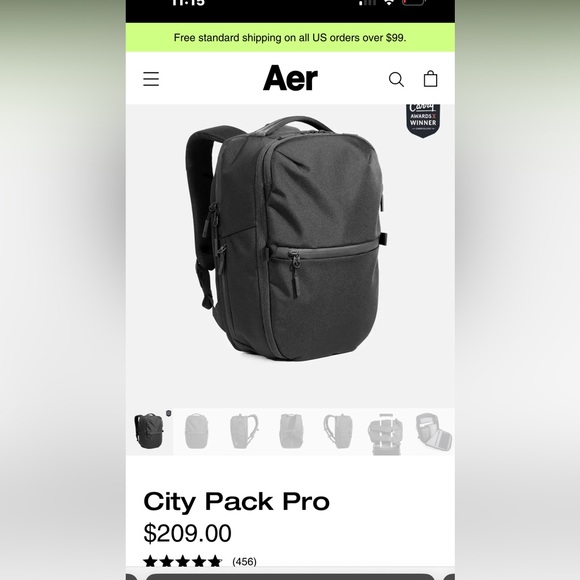Select the second front-view backpack thumbnail

196,431
